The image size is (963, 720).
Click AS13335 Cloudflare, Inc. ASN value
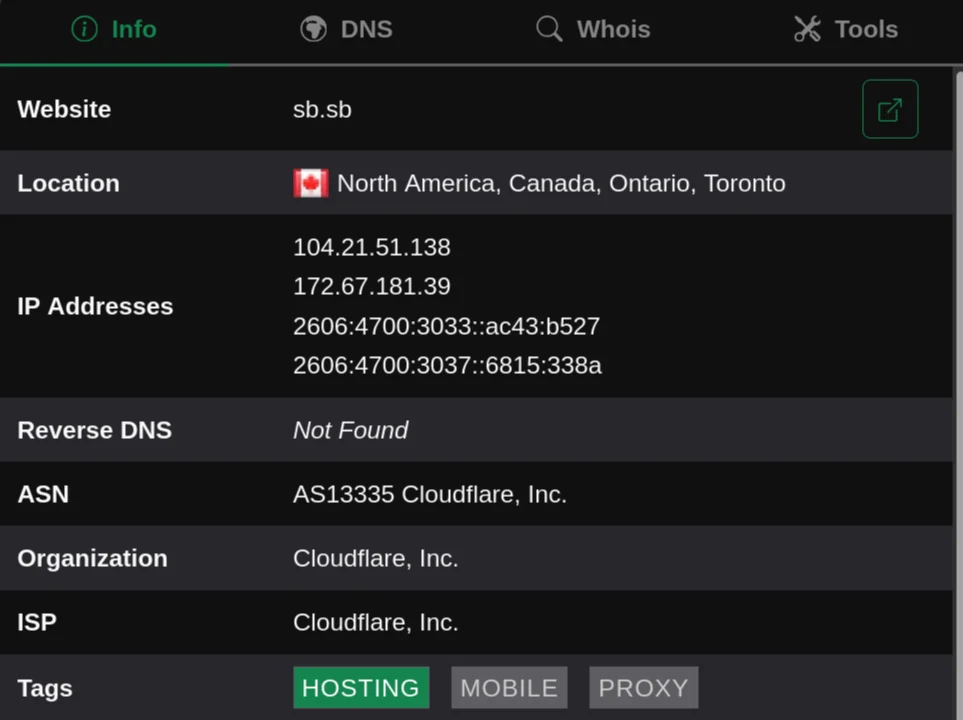[x=430, y=494]
